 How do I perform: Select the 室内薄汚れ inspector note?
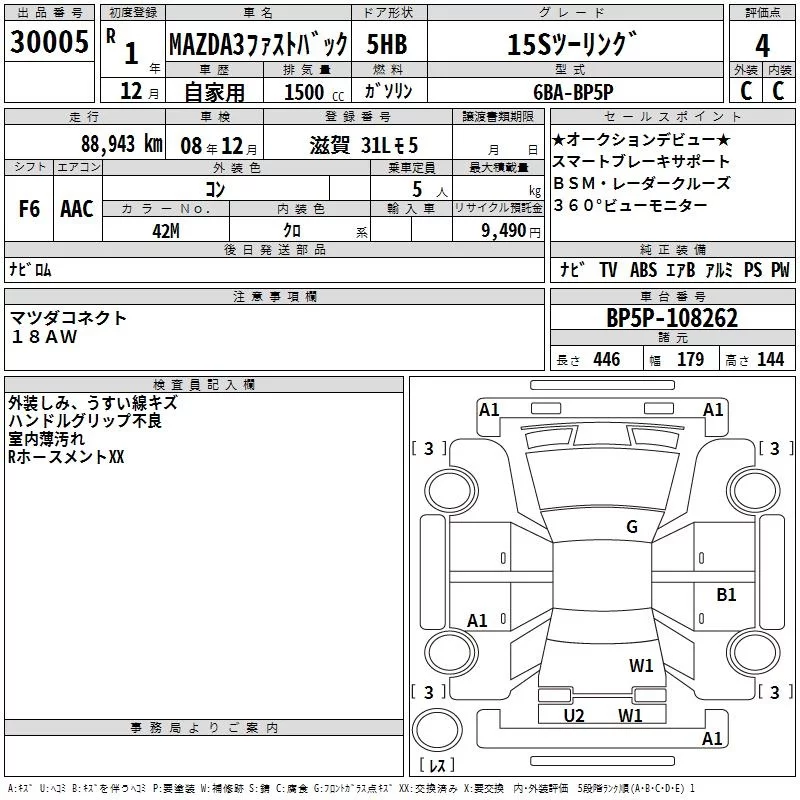click(x=46, y=438)
